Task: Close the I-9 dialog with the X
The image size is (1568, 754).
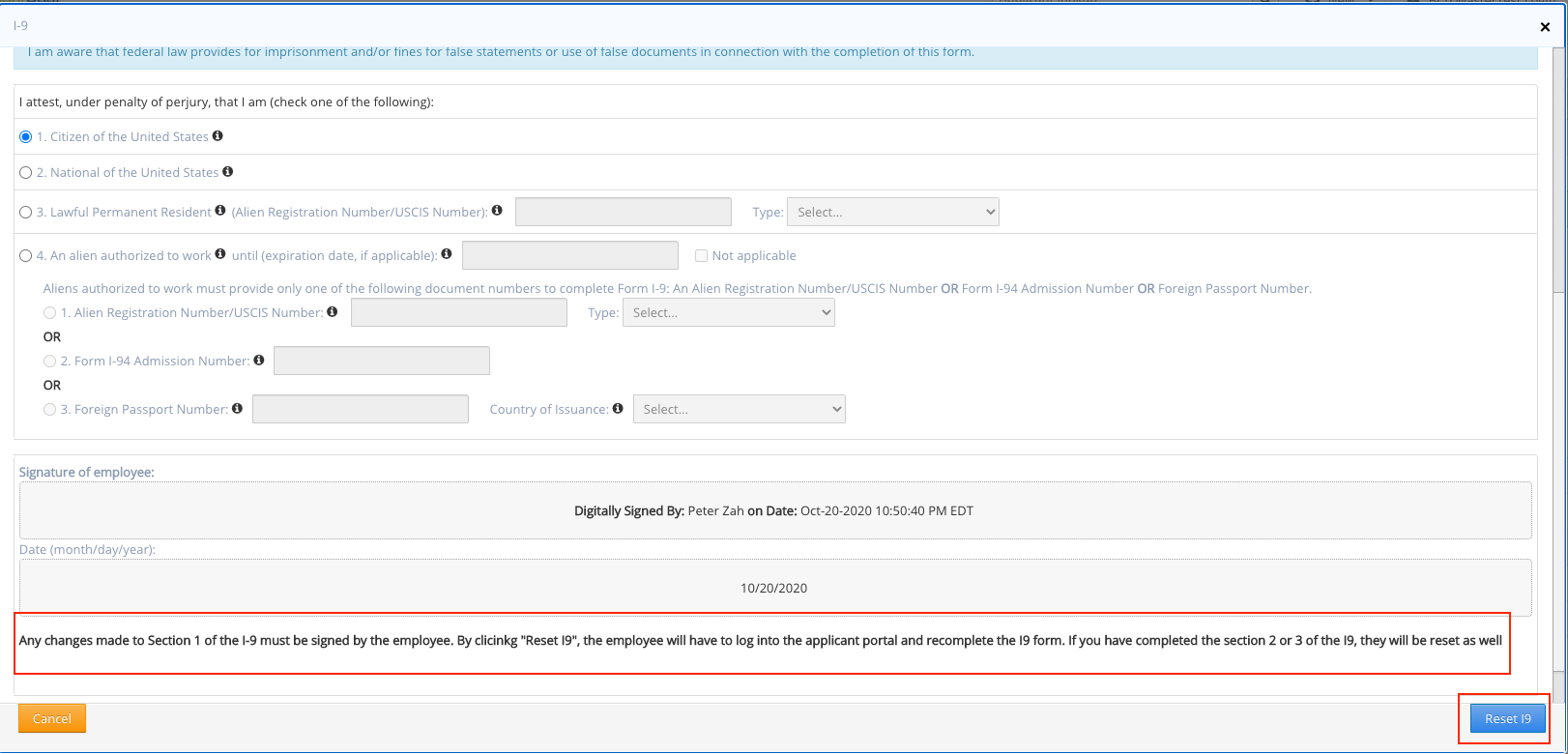Action: pos(1545,27)
